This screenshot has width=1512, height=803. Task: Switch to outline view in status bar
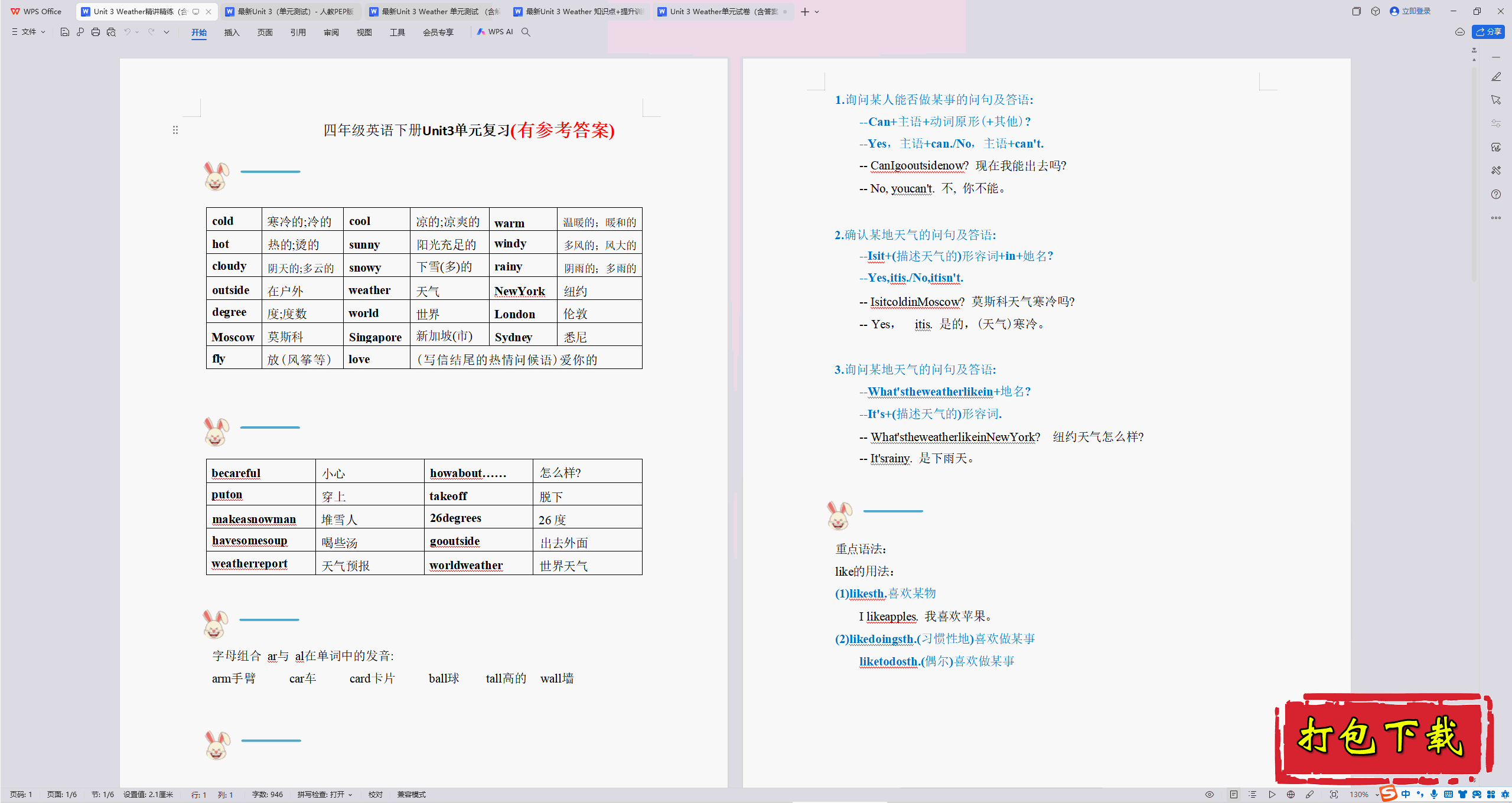point(1252,795)
